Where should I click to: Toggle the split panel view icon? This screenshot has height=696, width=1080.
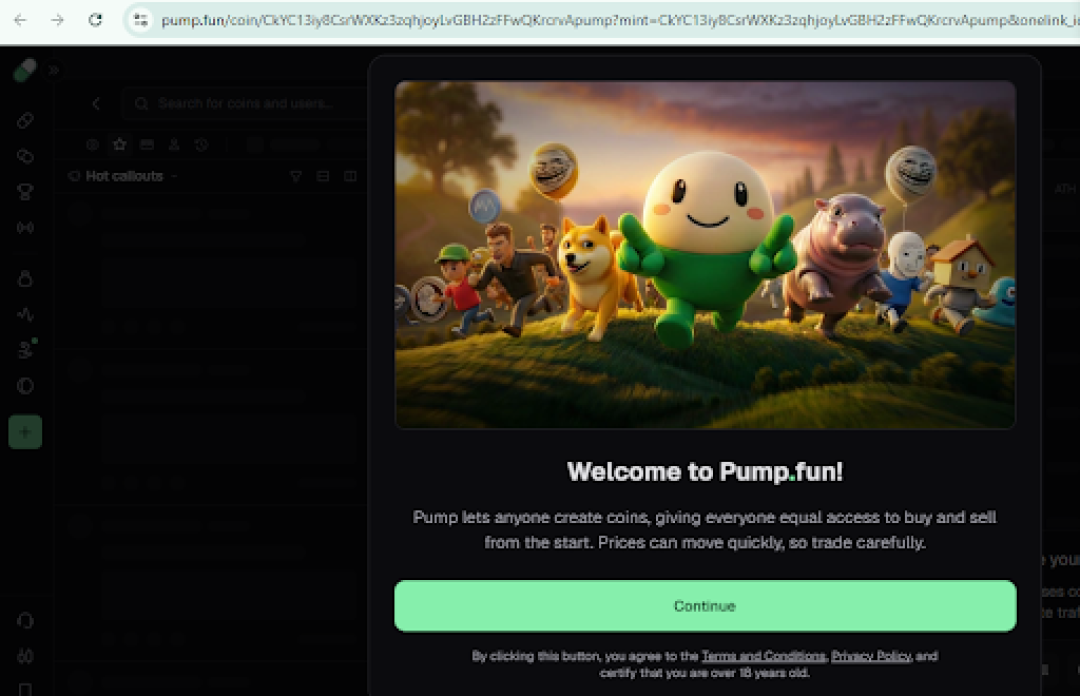[351, 176]
